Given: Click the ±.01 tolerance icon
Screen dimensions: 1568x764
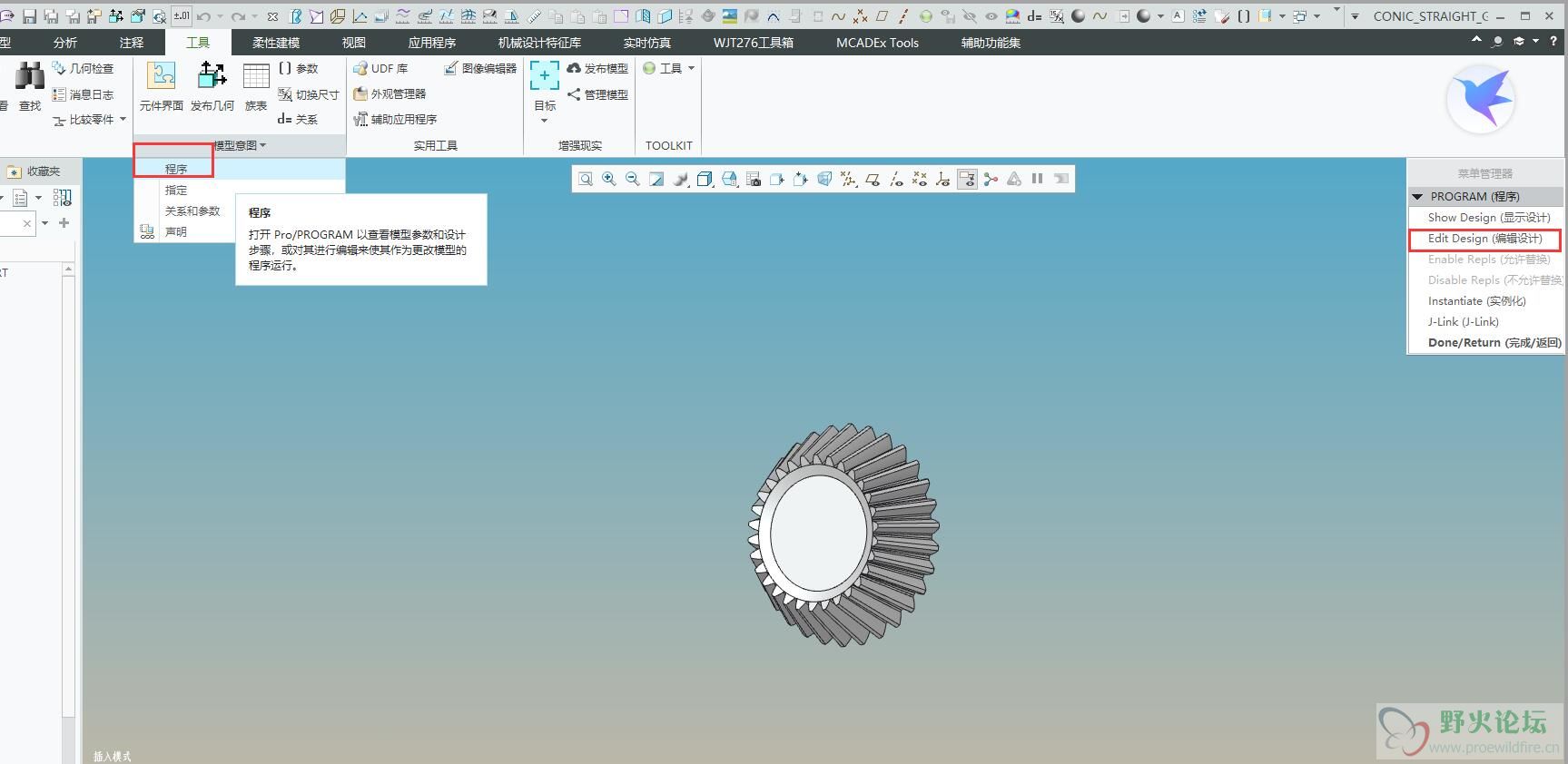Looking at the screenshot, I should pyautogui.click(x=182, y=15).
